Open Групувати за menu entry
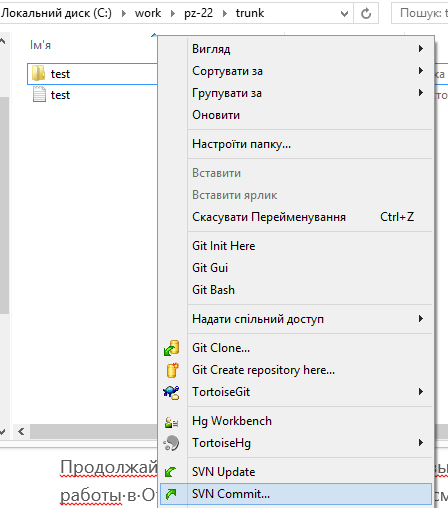448x508 pixels. point(227,93)
